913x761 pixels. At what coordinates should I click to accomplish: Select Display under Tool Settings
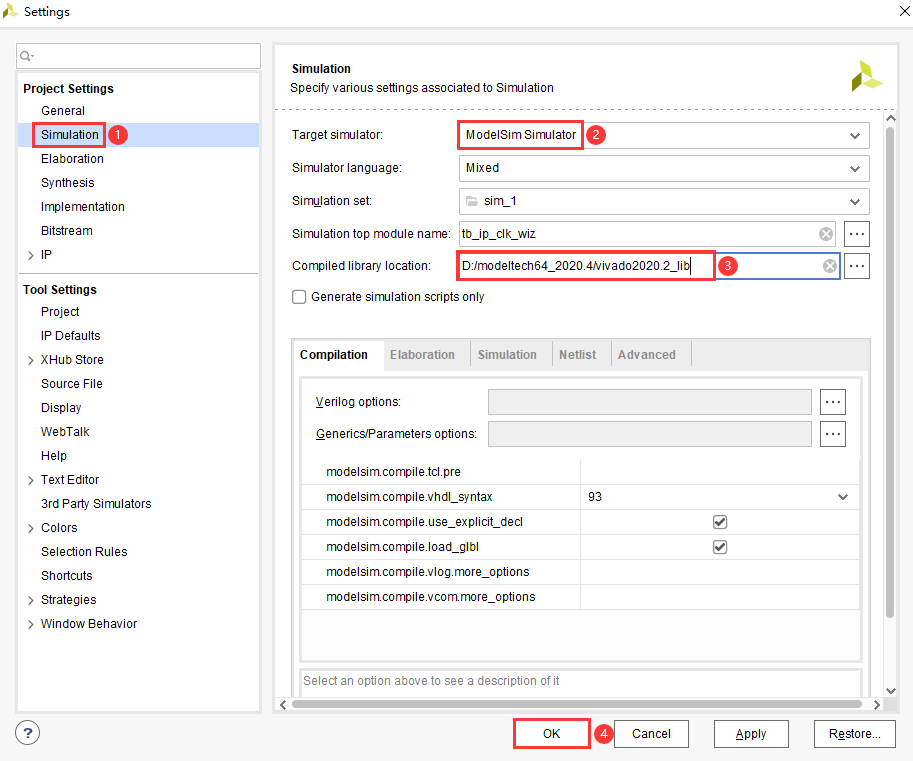pos(61,408)
